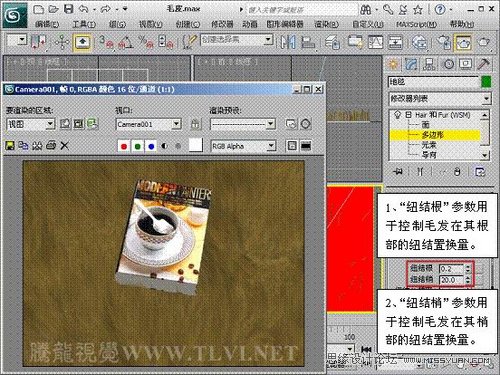The width and height of the screenshot is (500, 375).
Task: Open the MAXScript(M) menu
Action: pos(417,24)
